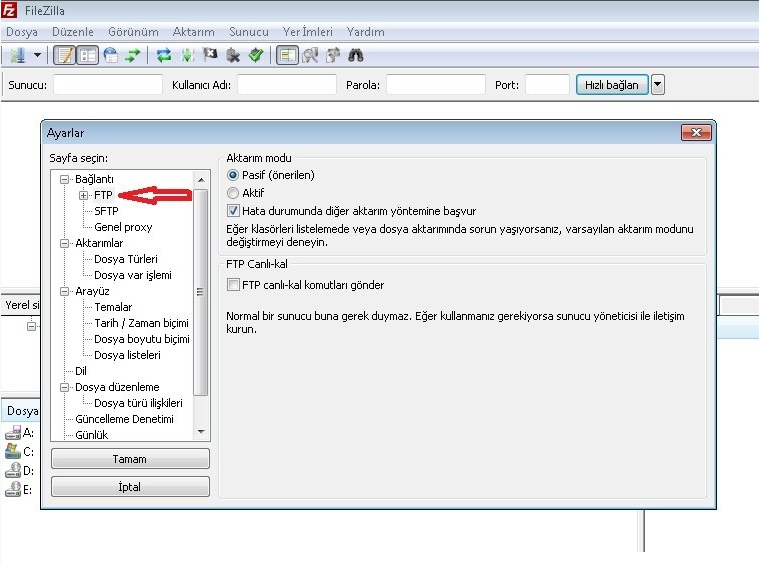Image resolution: width=759 pixels, height=564 pixels.
Task: Click the cancel current operation flag icon
Action: (210, 55)
